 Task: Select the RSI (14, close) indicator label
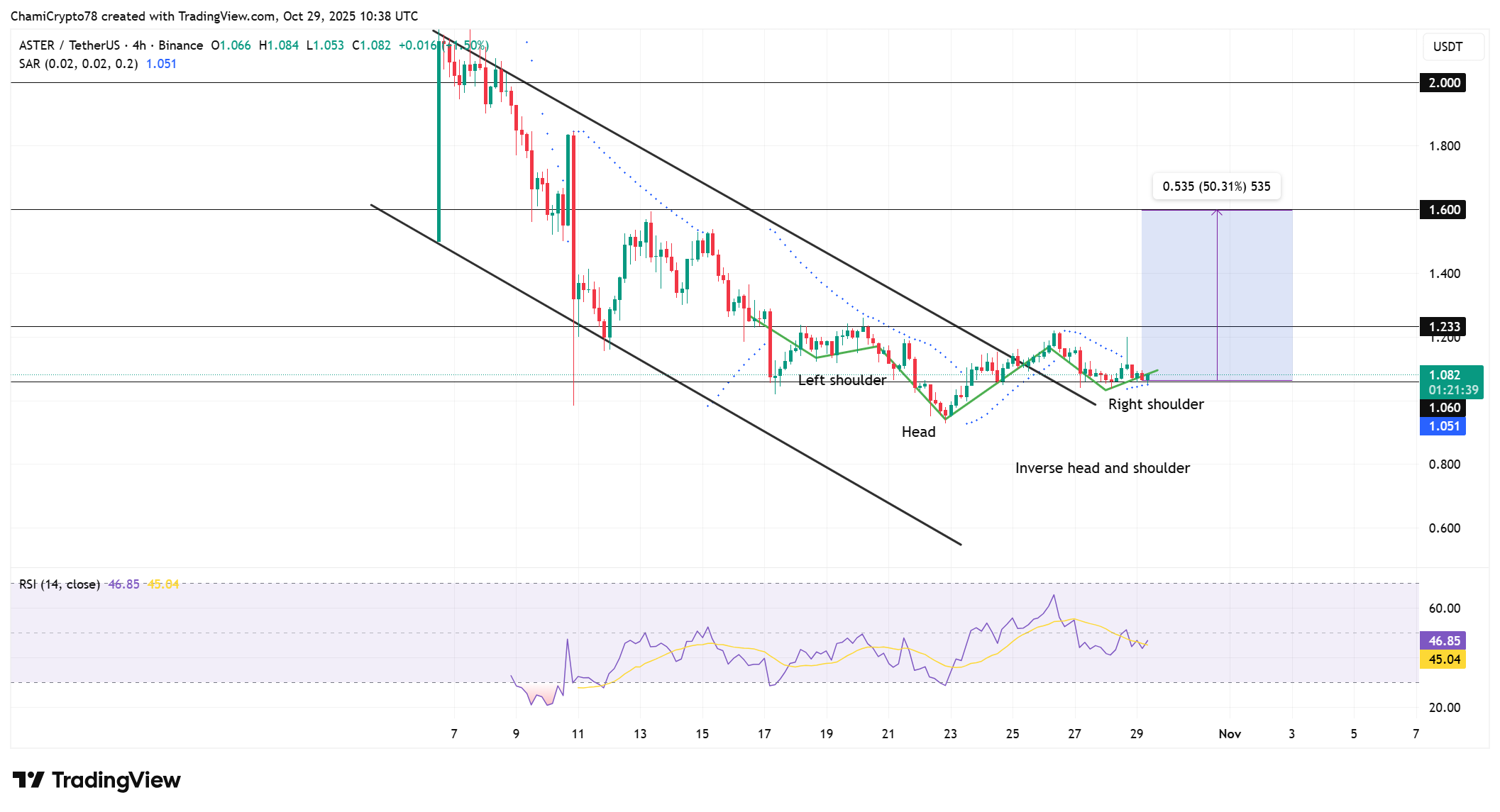tap(59, 584)
